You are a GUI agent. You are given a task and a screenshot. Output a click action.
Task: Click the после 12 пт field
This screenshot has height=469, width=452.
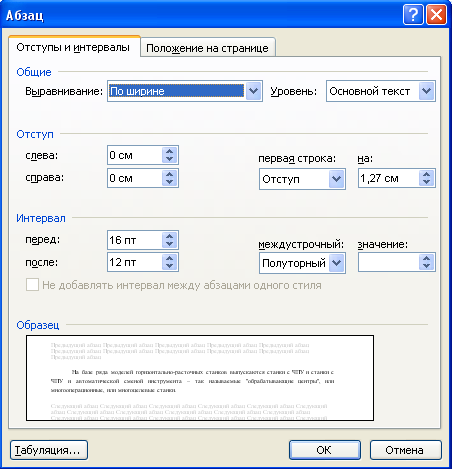click(x=135, y=262)
